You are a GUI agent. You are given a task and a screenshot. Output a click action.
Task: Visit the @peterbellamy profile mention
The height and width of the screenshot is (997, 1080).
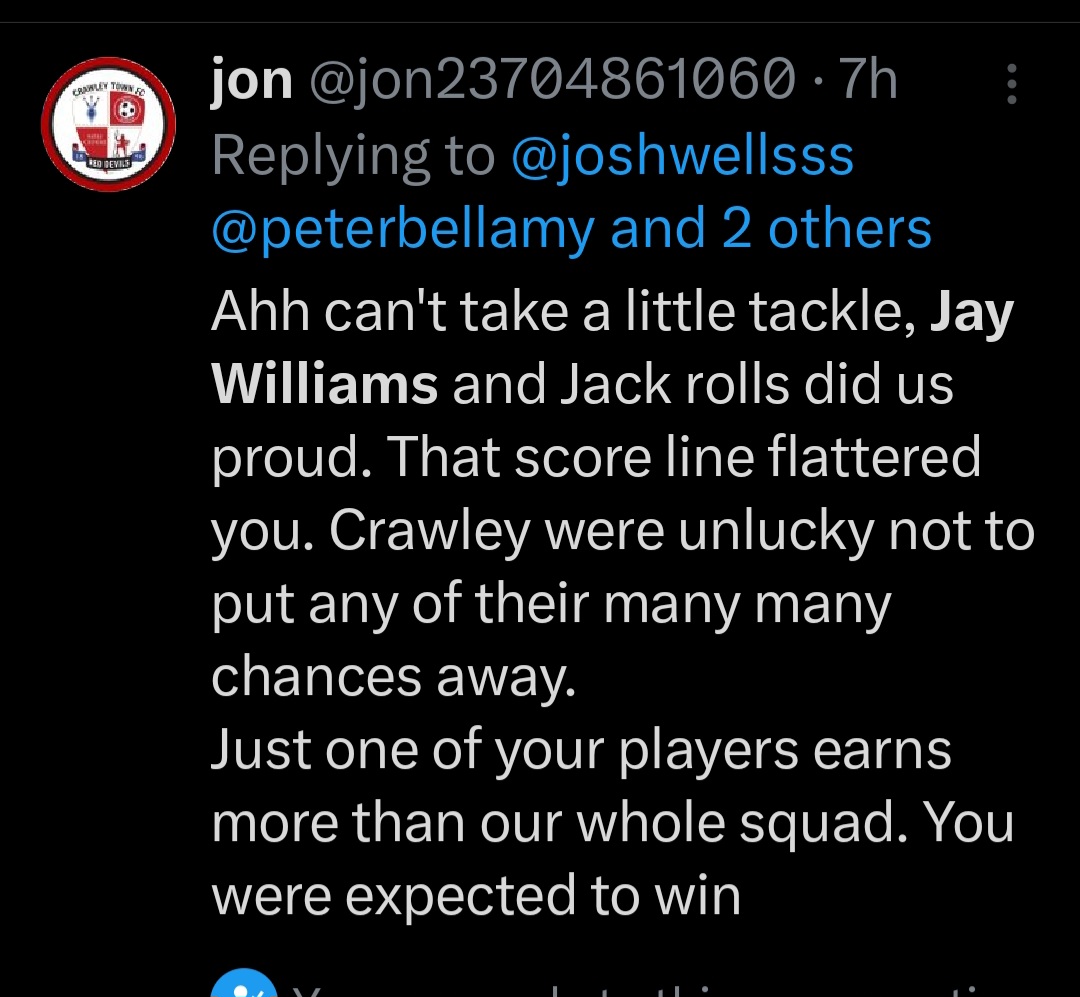pyautogui.click(x=403, y=229)
